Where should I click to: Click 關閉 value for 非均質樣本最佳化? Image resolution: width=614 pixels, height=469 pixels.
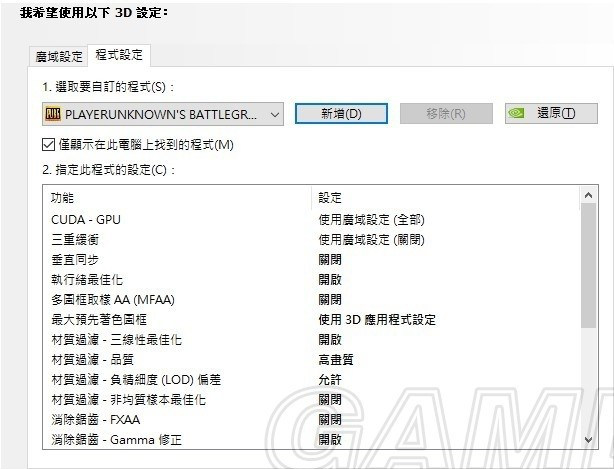coord(330,400)
